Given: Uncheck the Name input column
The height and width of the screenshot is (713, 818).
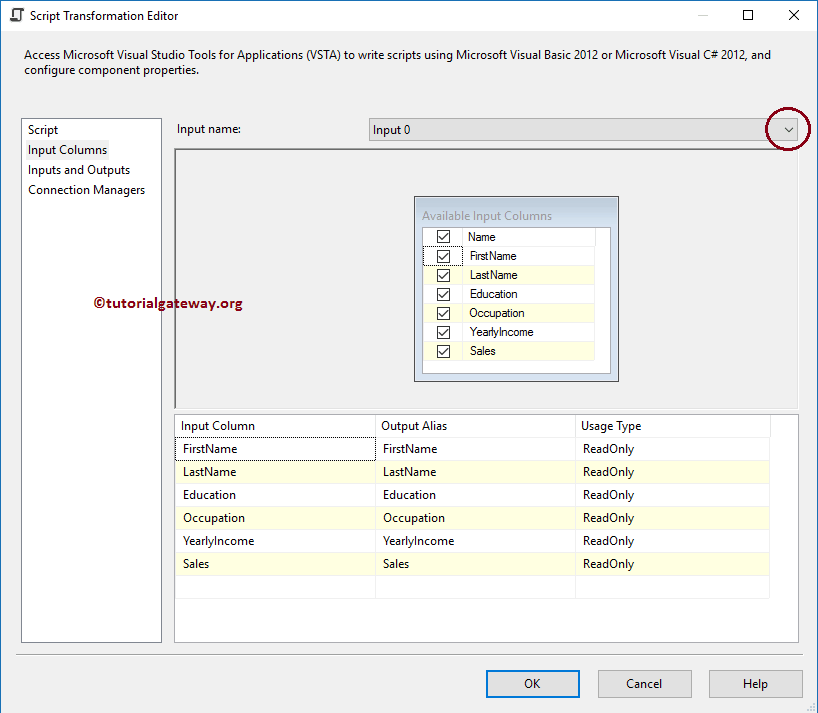Looking at the screenshot, I should pyautogui.click(x=443, y=236).
